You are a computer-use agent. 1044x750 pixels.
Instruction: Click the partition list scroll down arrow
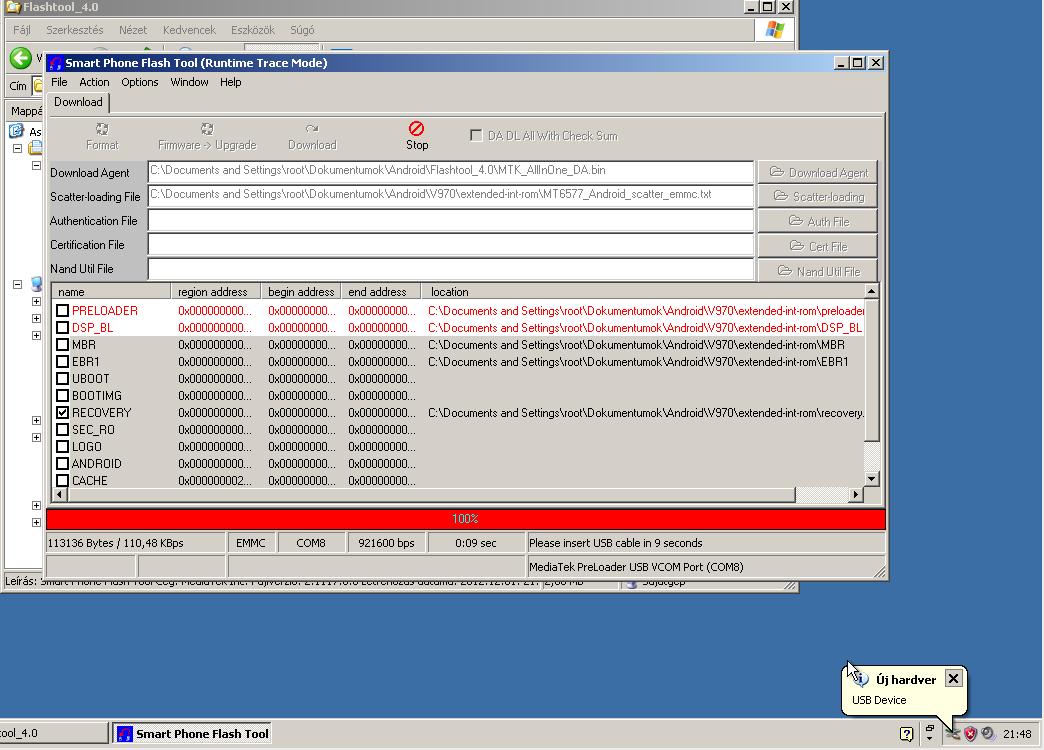872,478
